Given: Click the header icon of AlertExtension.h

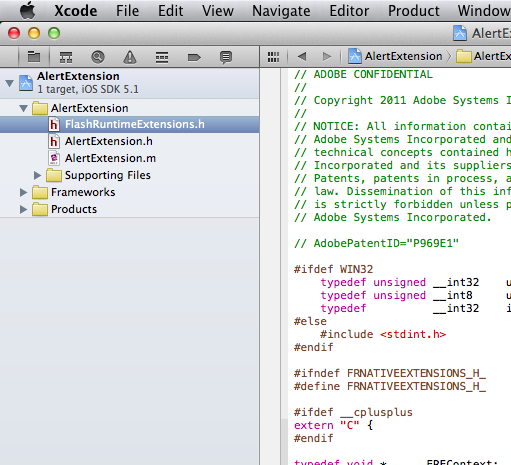Looking at the screenshot, I should pyautogui.click(x=54, y=141).
